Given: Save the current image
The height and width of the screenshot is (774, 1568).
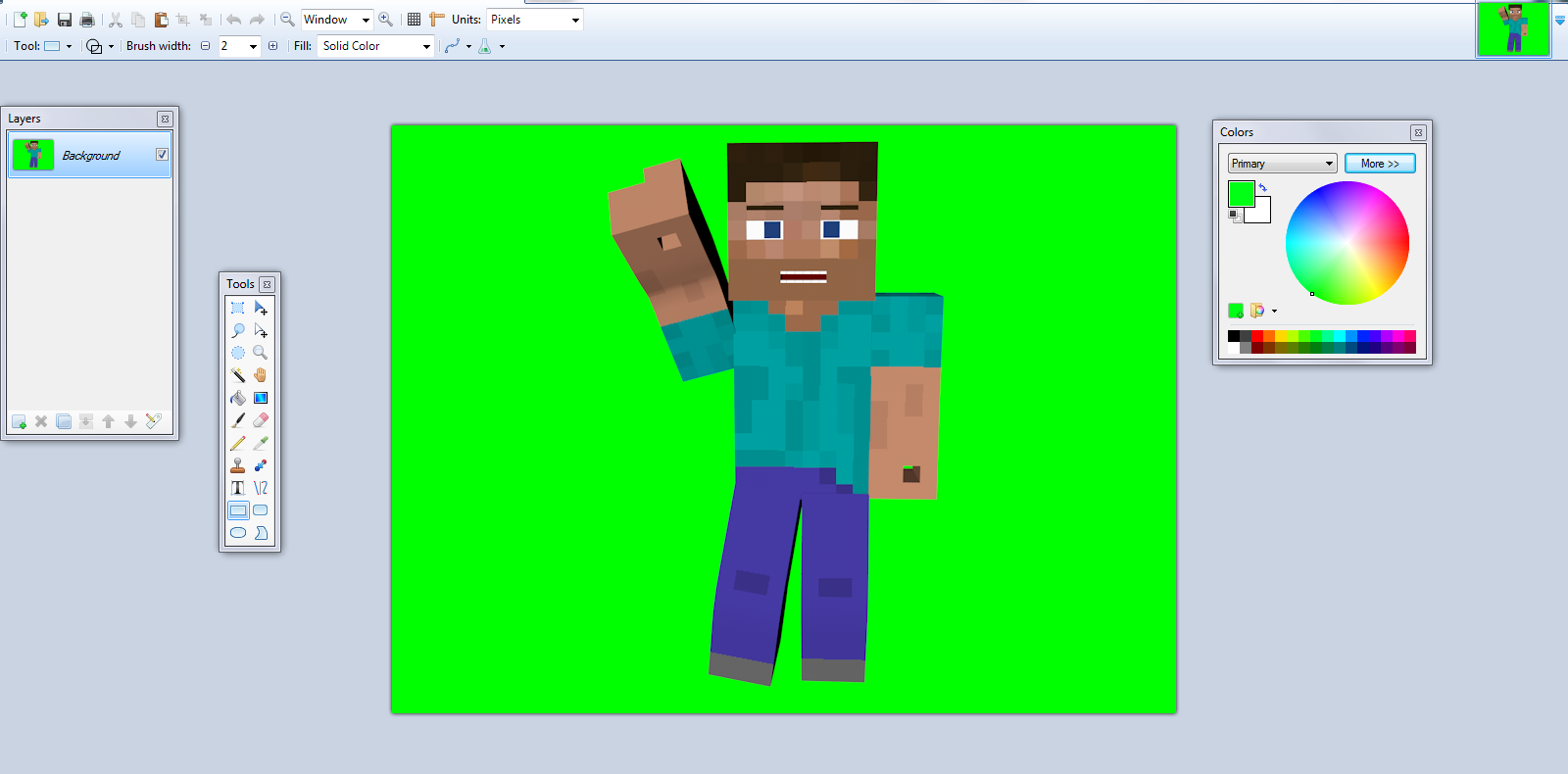Looking at the screenshot, I should [x=65, y=20].
